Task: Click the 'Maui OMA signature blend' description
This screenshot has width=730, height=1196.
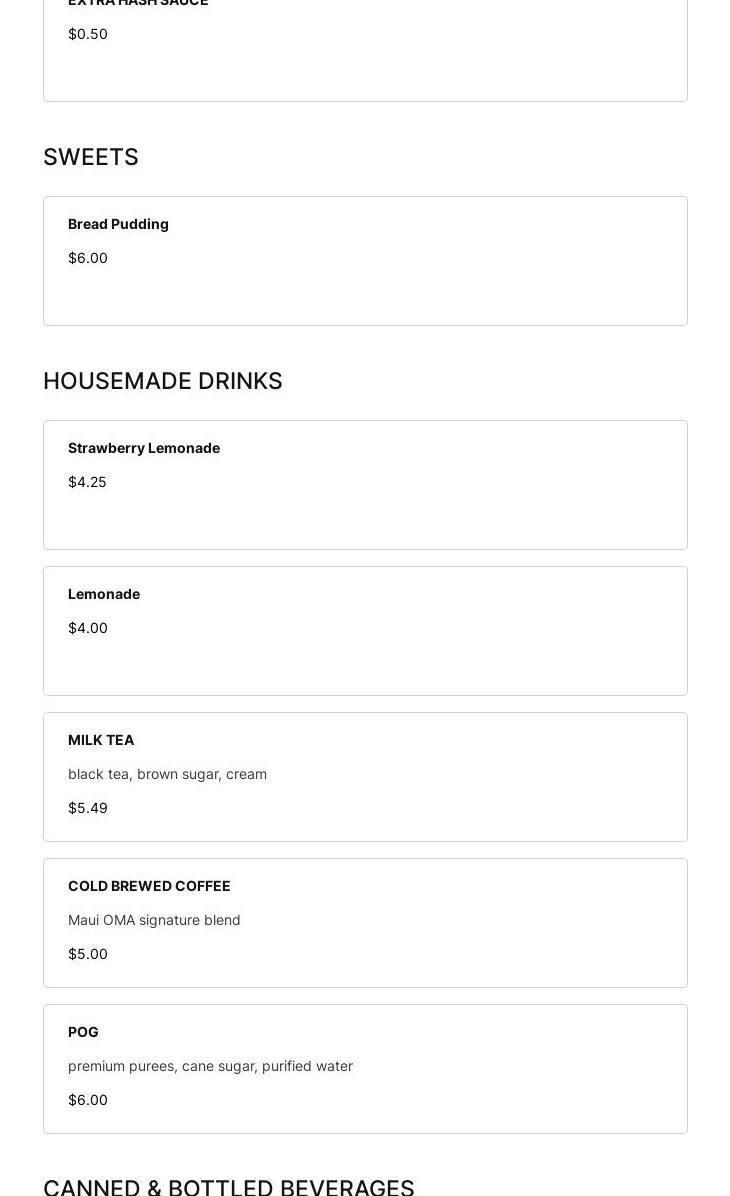Action: 154,920
